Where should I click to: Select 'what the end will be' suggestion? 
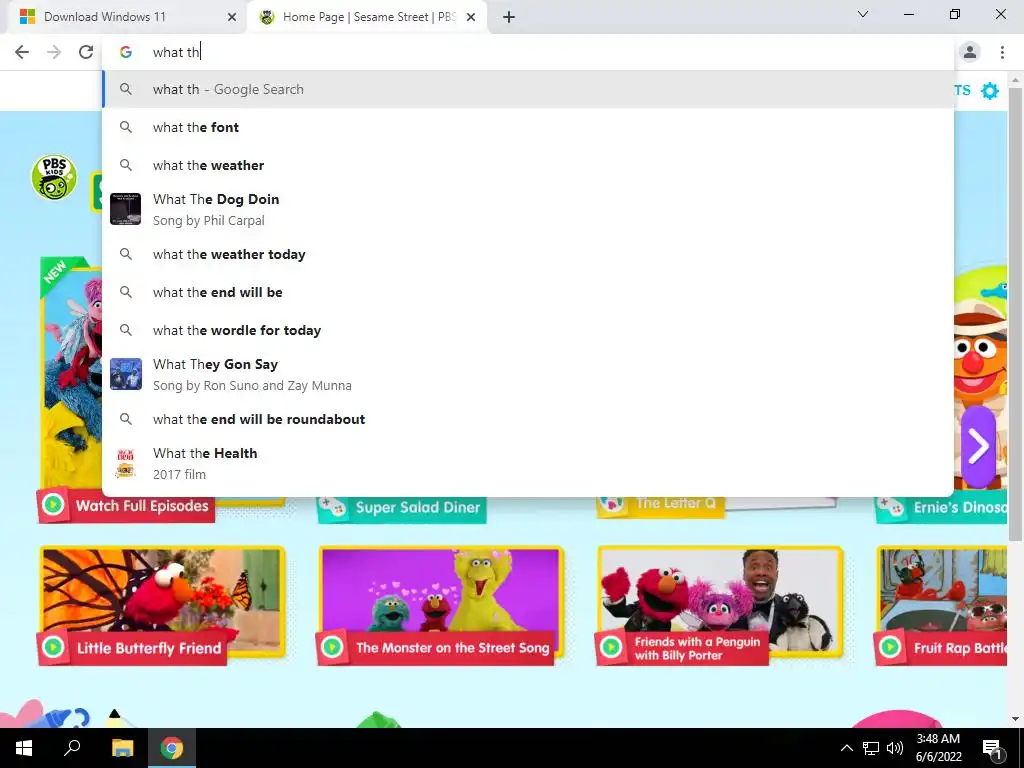pos(528,292)
